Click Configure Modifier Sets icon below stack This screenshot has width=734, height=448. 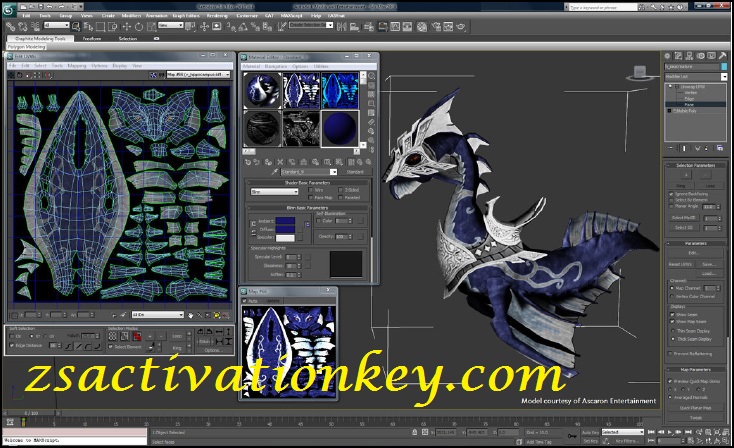[x=720, y=148]
